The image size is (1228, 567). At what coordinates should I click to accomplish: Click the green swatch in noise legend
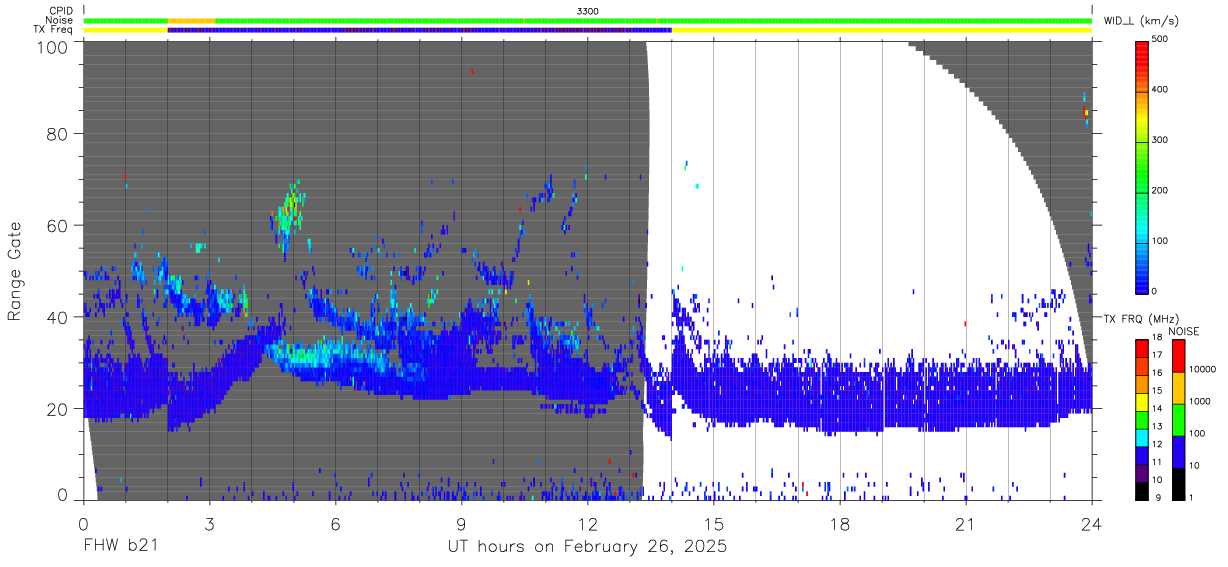tap(1177, 419)
